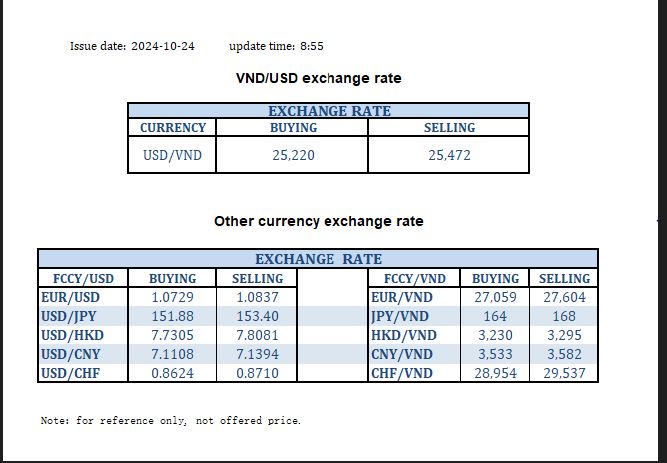Click the reference-only note at bottom
This screenshot has width=667, height=463.
[170, 421]
